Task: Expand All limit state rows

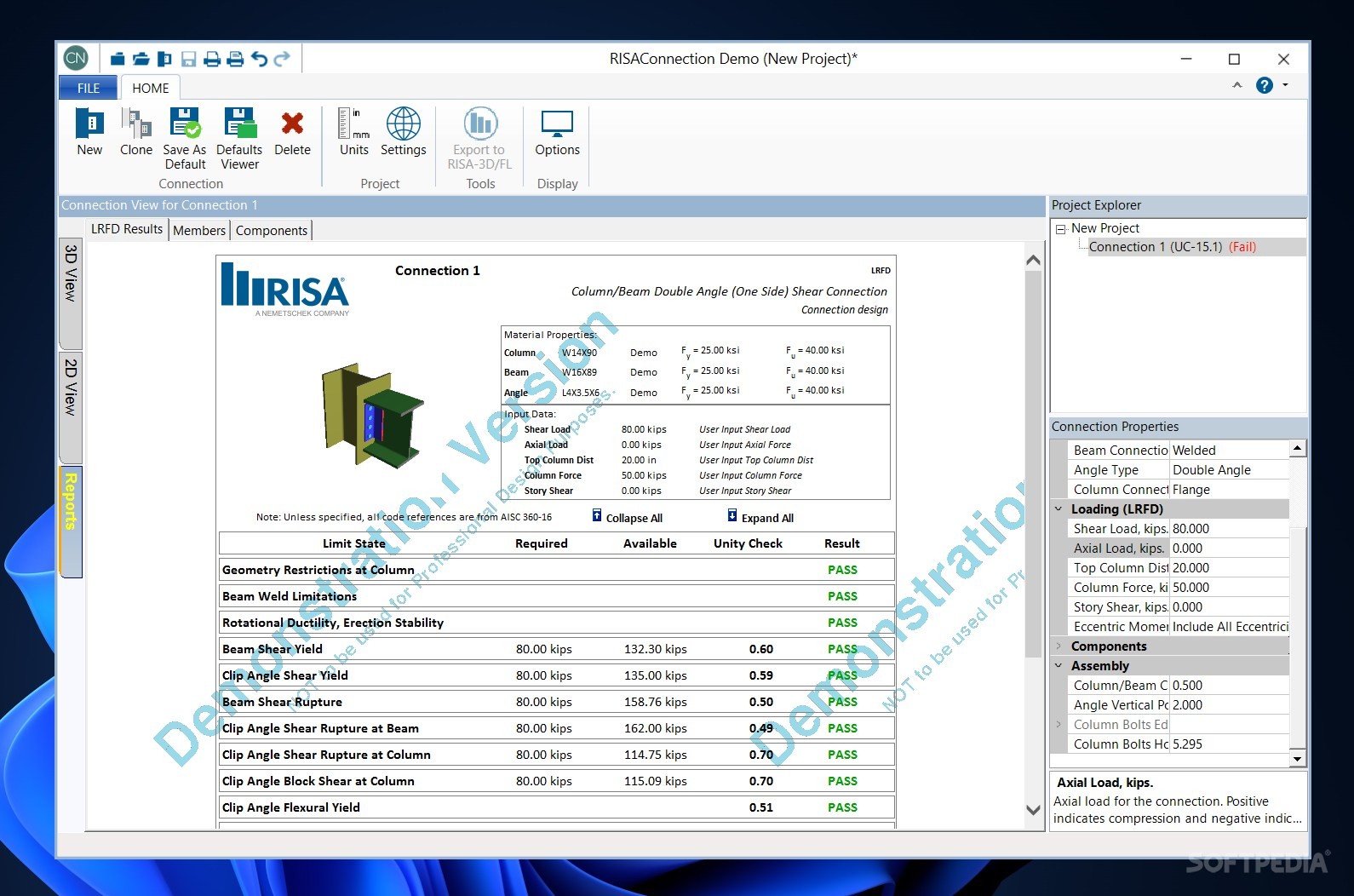Action: (760, 517)
